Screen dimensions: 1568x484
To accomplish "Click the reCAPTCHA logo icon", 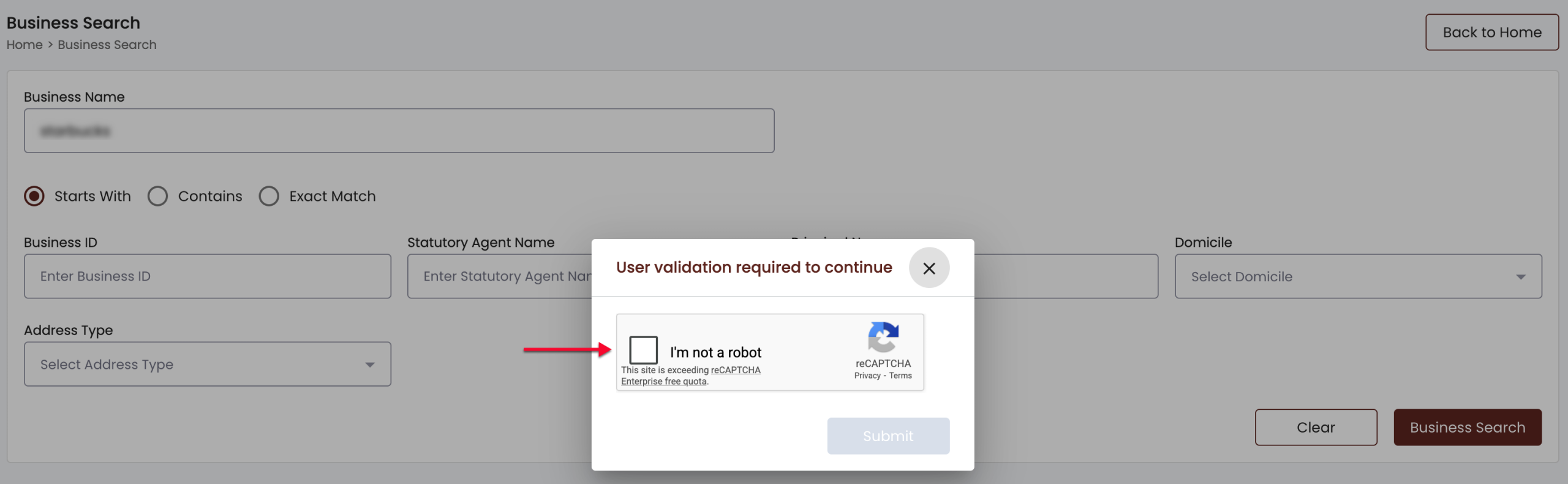I will click(883, 337).
